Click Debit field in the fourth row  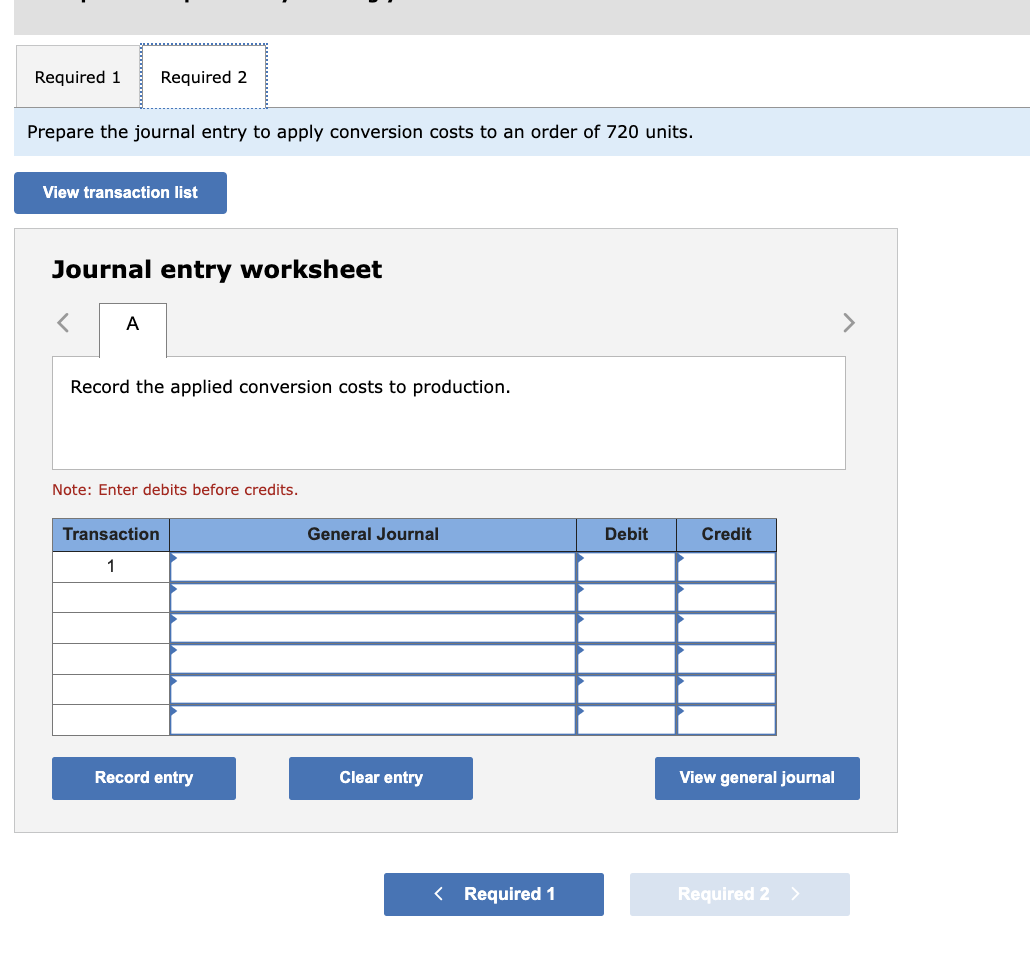(627, 659)
